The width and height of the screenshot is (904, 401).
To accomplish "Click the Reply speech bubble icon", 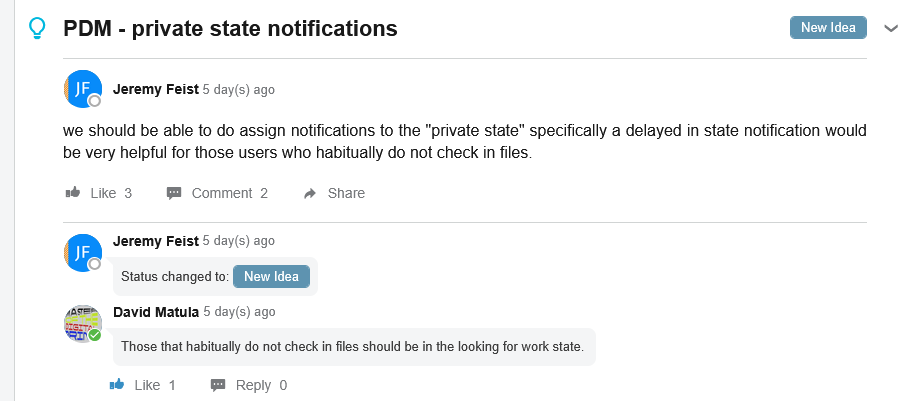I will tap(218, 385).
